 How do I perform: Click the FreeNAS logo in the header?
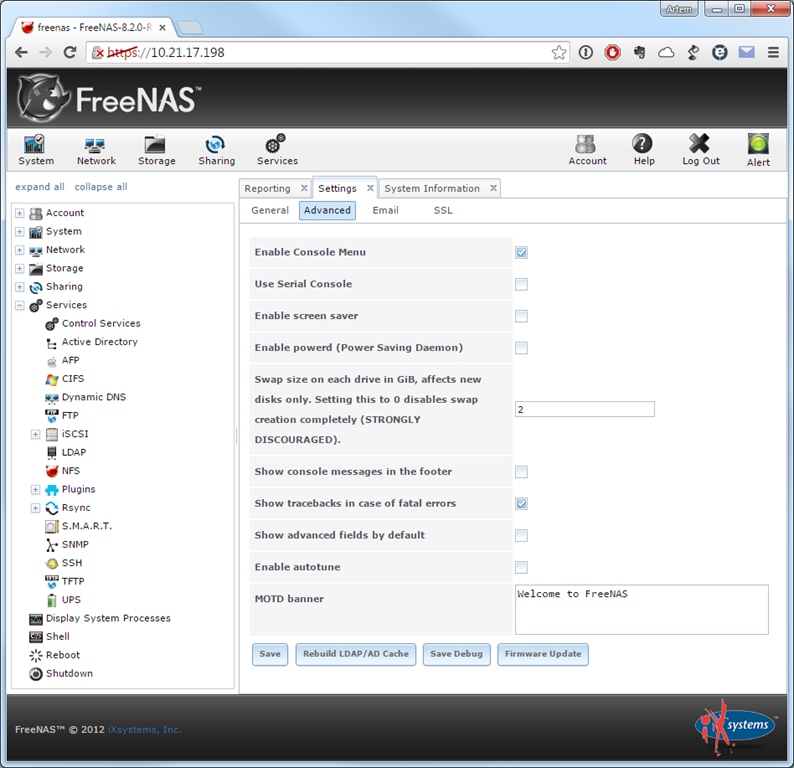(109, 98)
